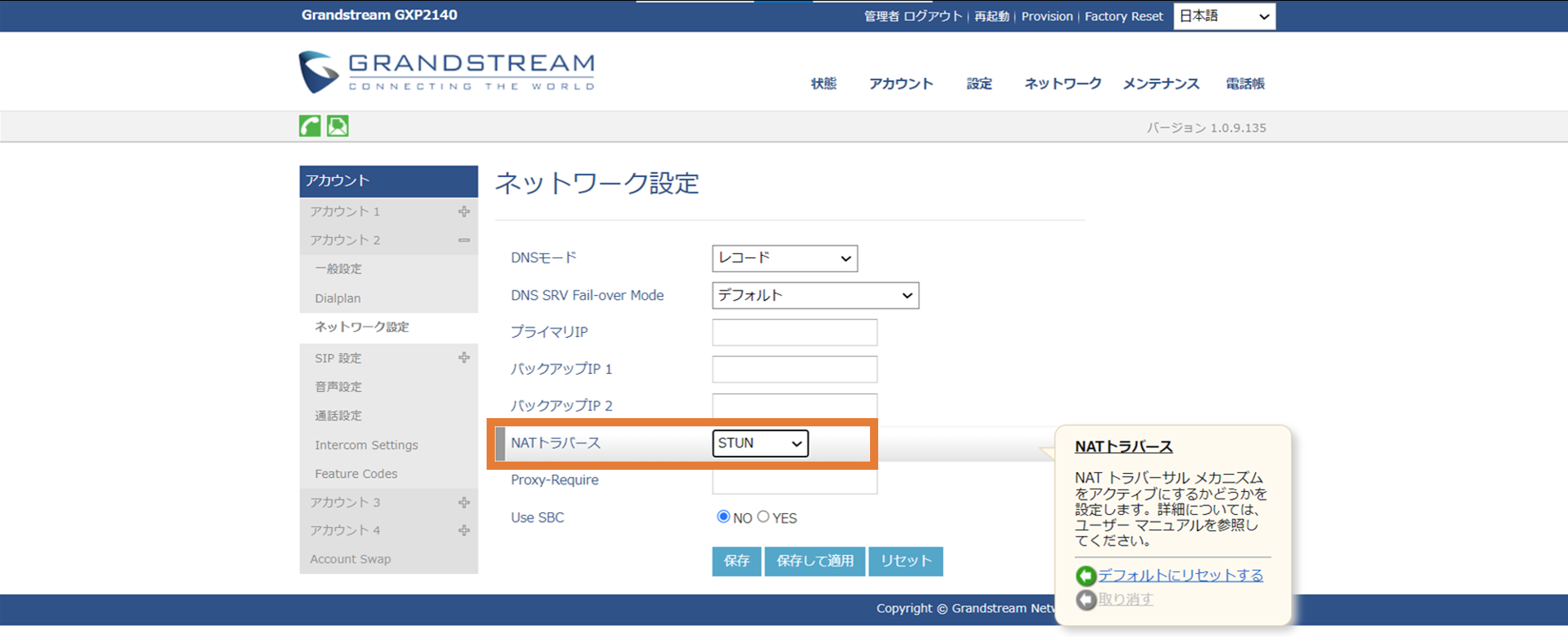Expand アカウント 3 plus icon

tap(464, 503)
